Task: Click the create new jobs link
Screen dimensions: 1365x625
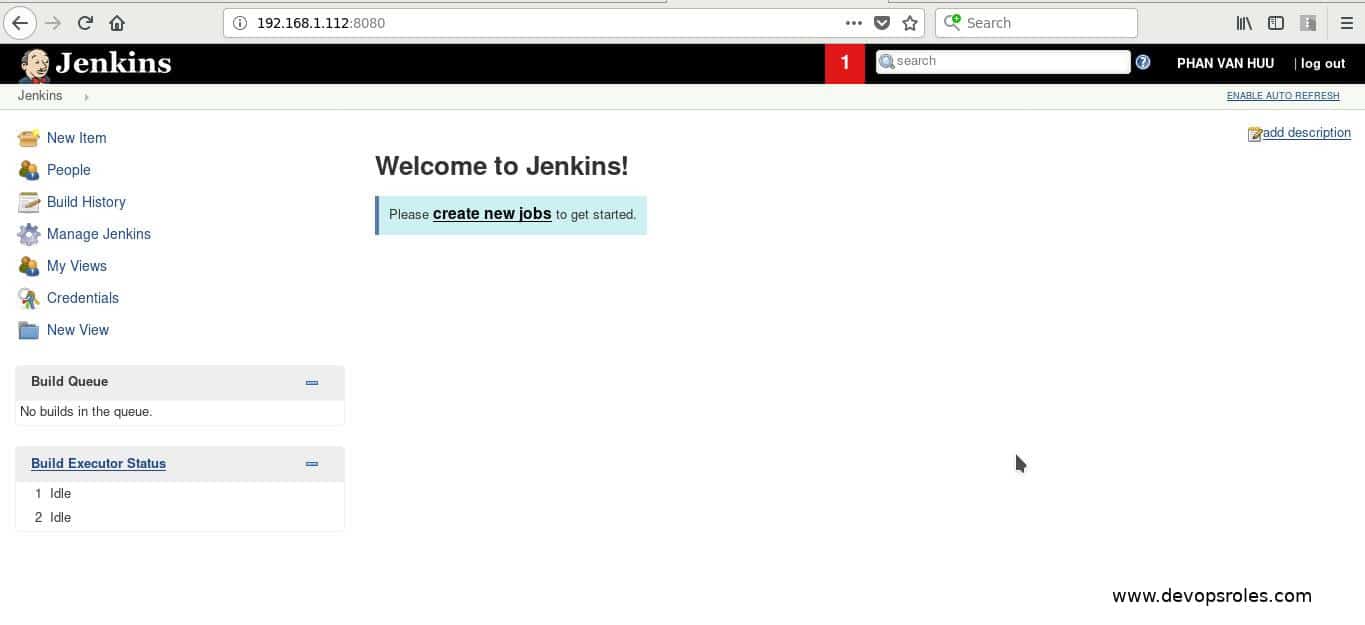Action: [x=492, y=214]
